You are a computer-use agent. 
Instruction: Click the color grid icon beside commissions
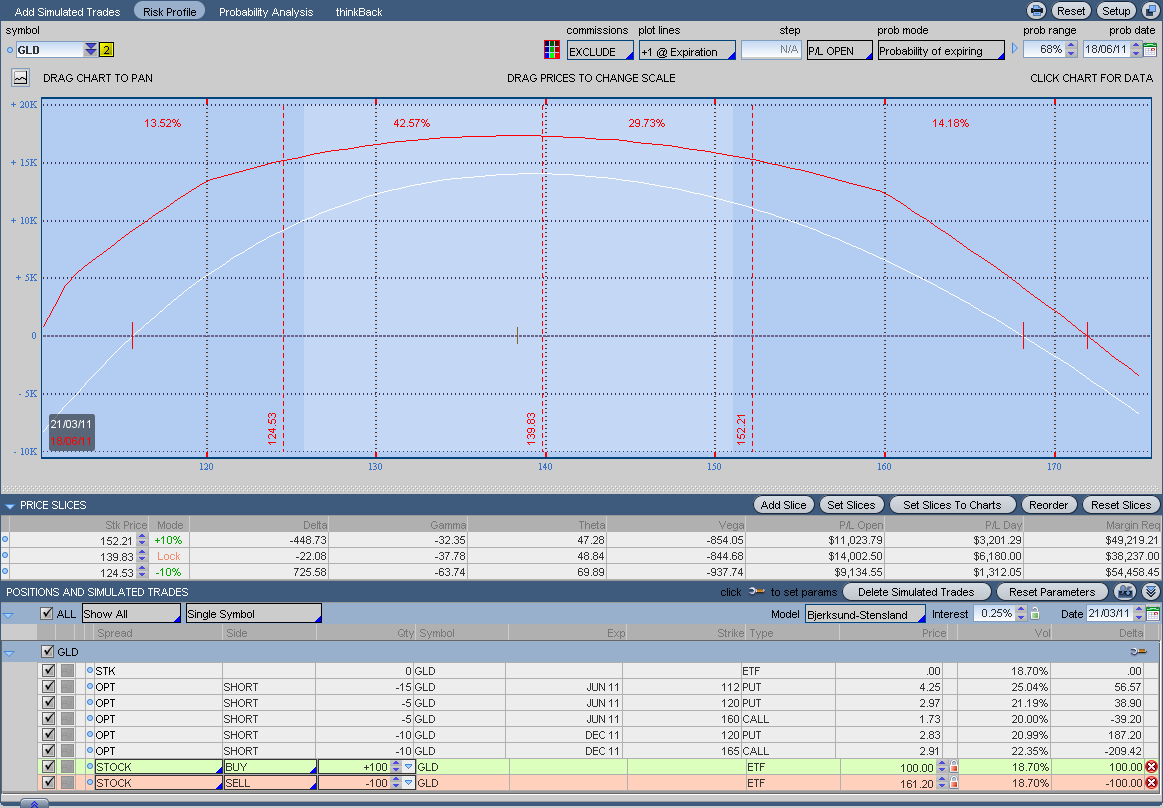[x=551, y=50]
